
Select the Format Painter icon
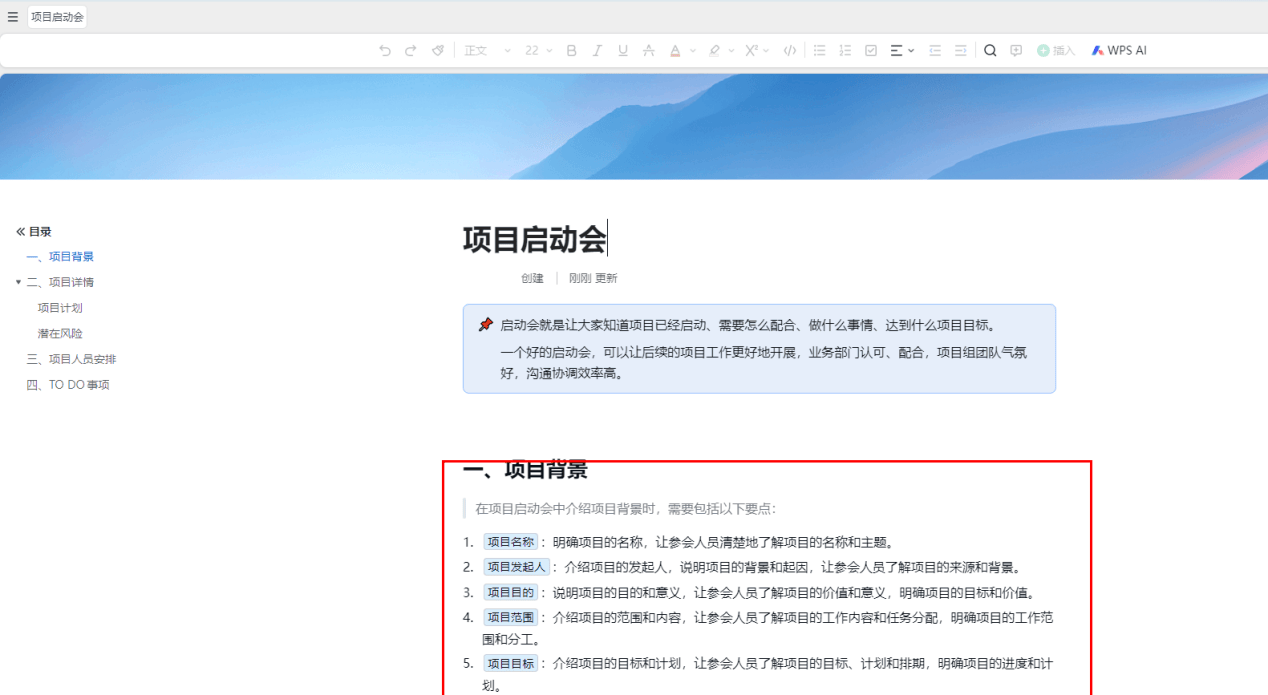437,50
